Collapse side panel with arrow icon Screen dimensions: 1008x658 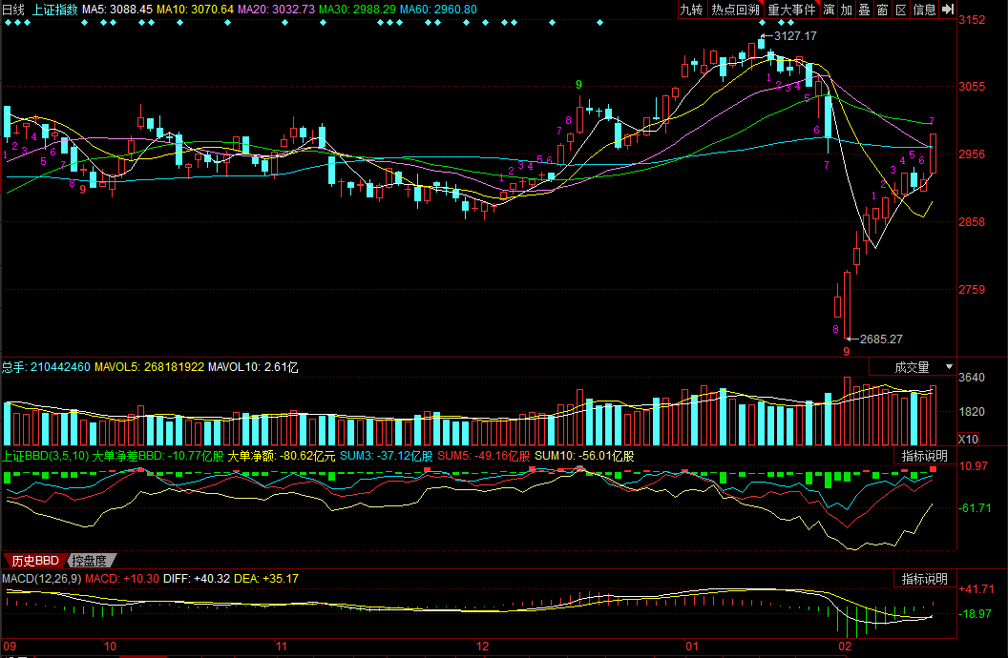(947, 9)
